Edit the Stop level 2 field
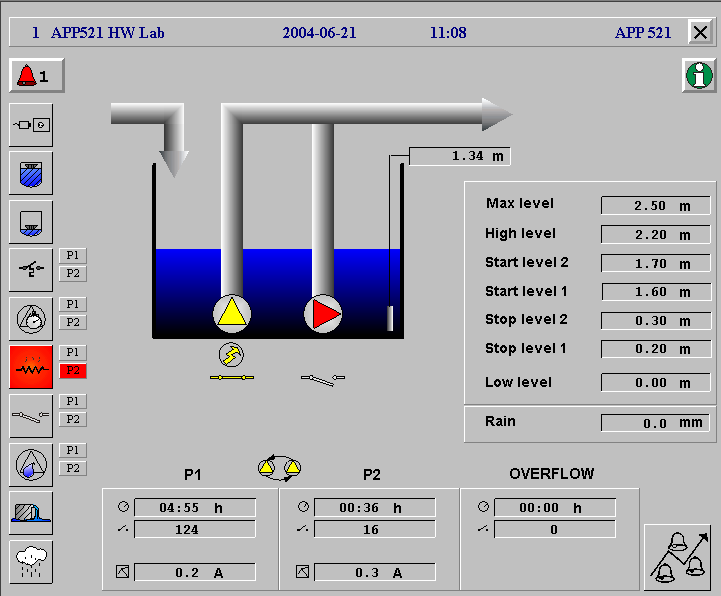 (x=656, y=321)
